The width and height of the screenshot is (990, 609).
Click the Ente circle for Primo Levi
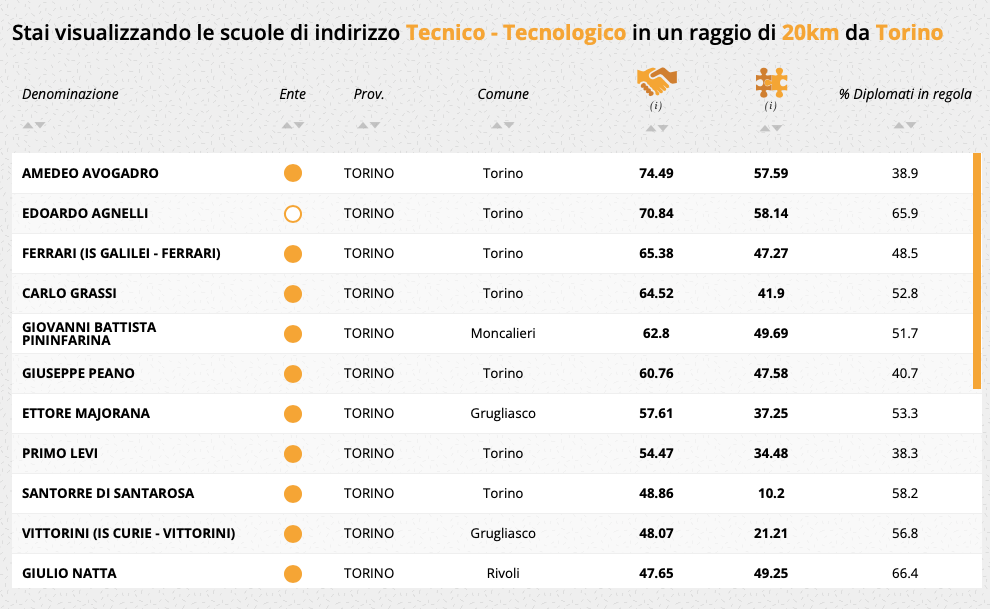293,453
